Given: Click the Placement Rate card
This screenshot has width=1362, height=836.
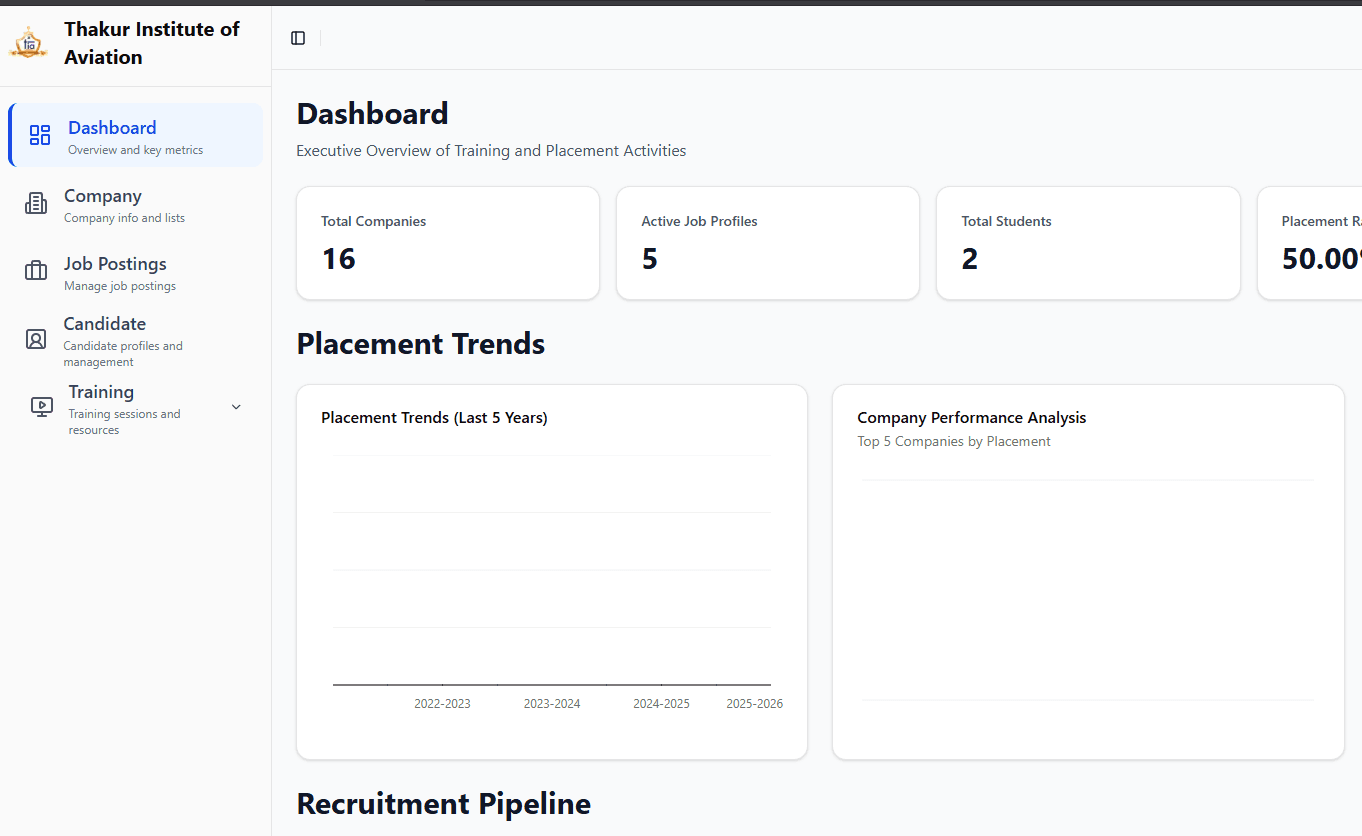Looking at the screenshot, I should pyautogui.click(x=1310, y=243).
